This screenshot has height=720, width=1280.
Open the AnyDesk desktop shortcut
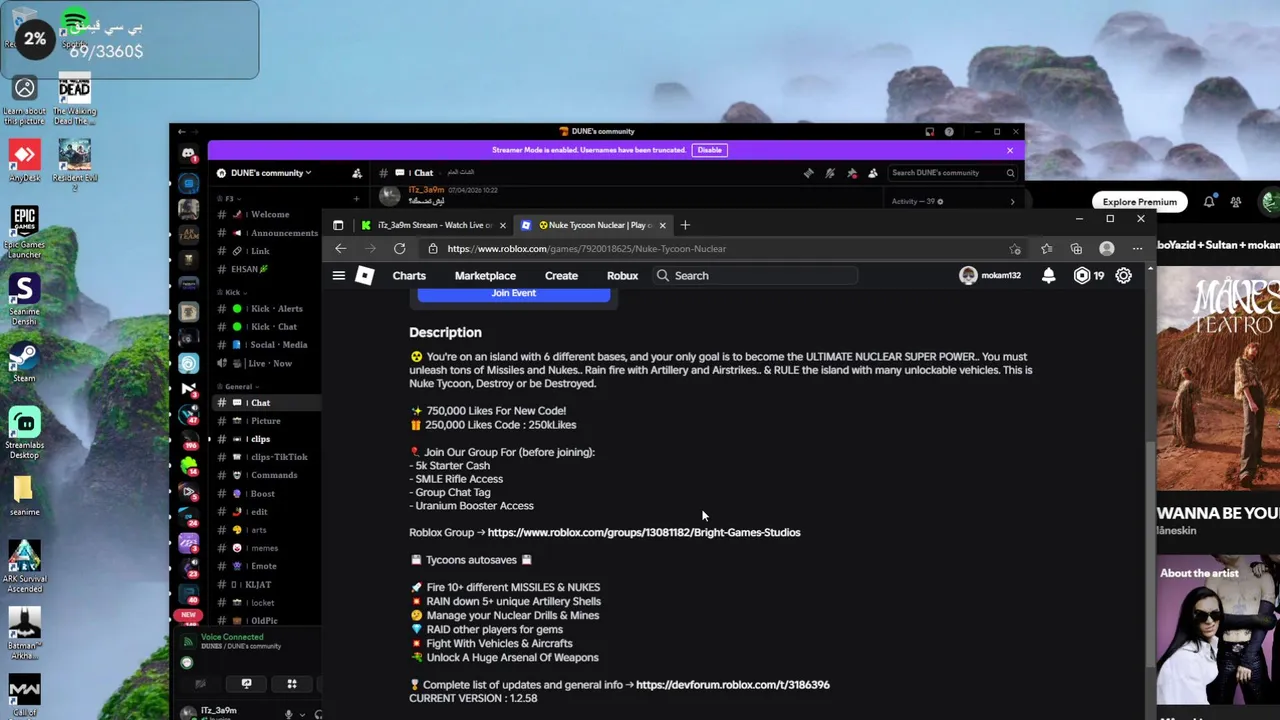24,161
